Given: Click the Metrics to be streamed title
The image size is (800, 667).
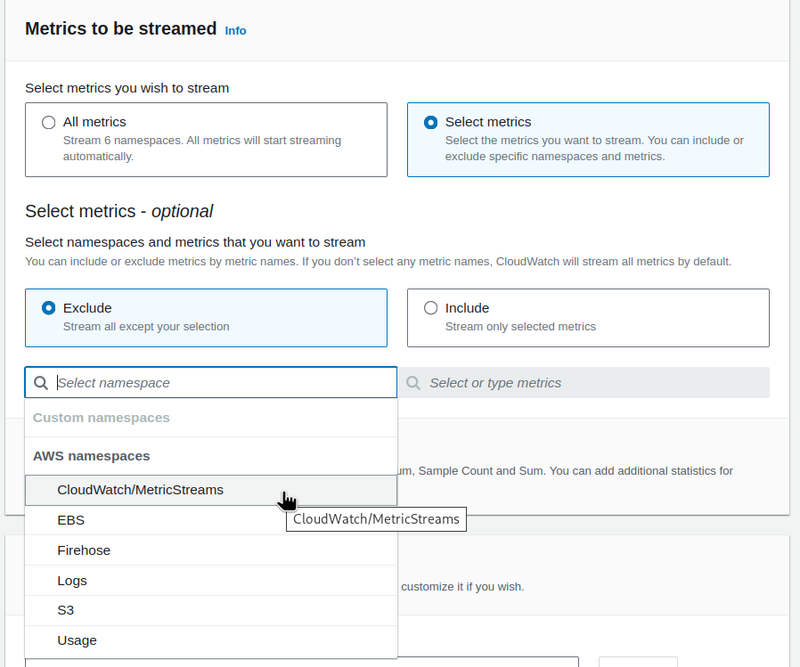Looking at the screenshot, I should (121, 29).
